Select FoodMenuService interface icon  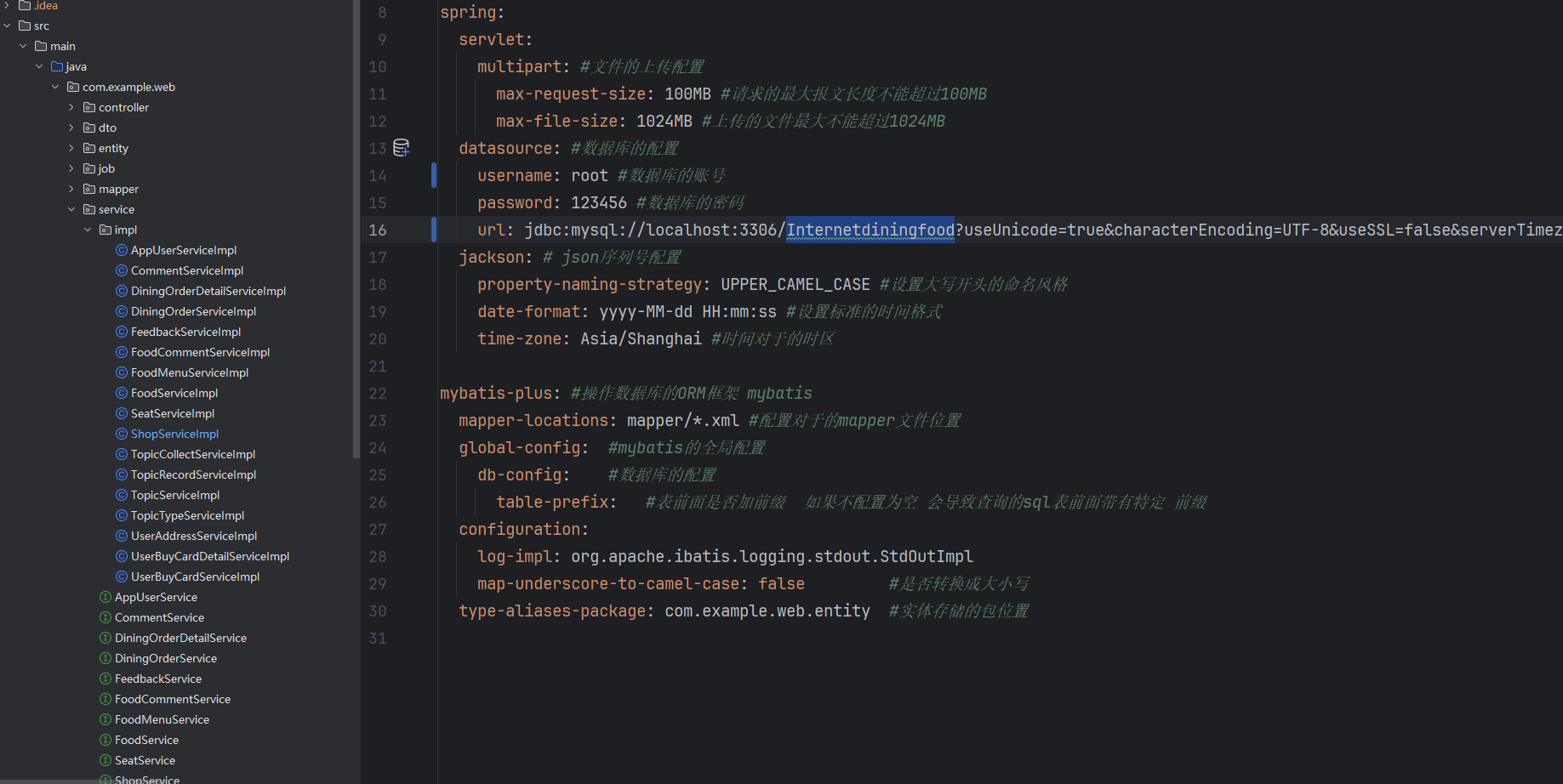tap(106, 719)
